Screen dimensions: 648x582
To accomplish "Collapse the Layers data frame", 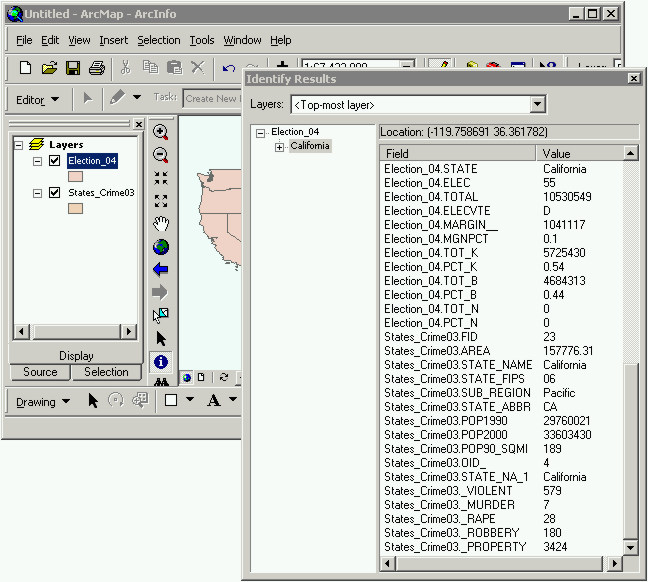I will click(19, 145).
